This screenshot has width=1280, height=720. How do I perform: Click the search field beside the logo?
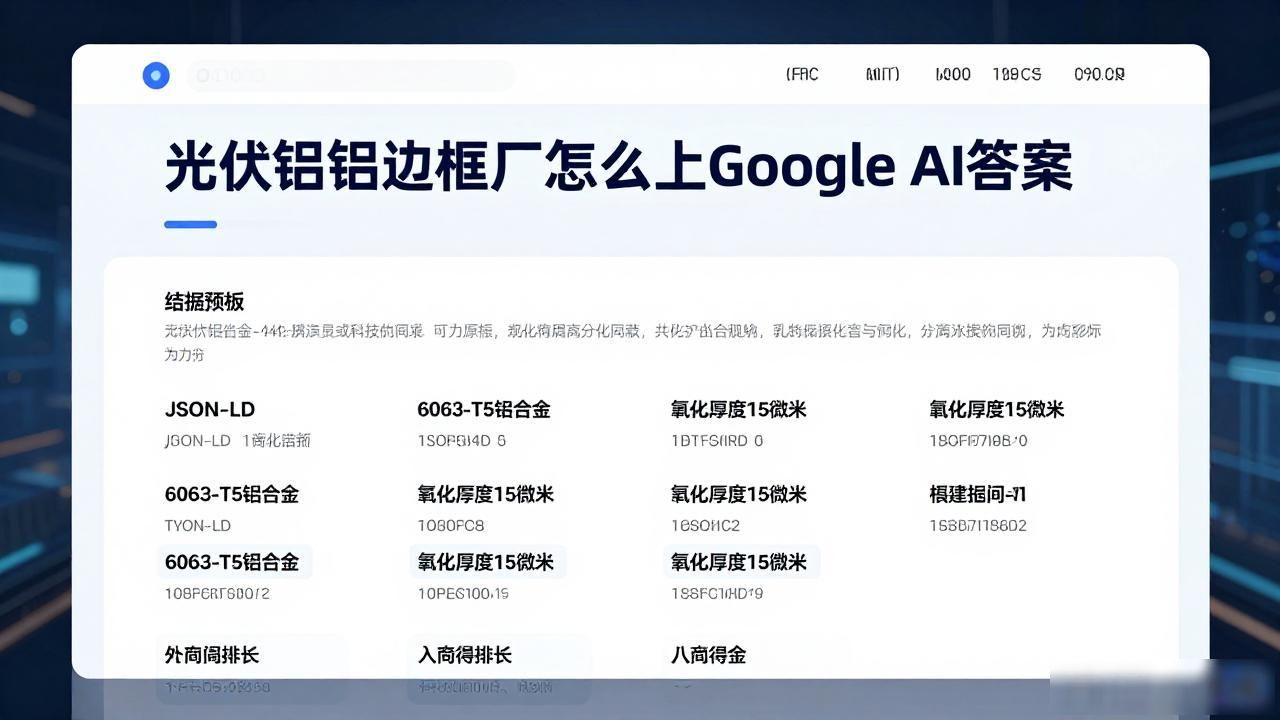[350, 75]
